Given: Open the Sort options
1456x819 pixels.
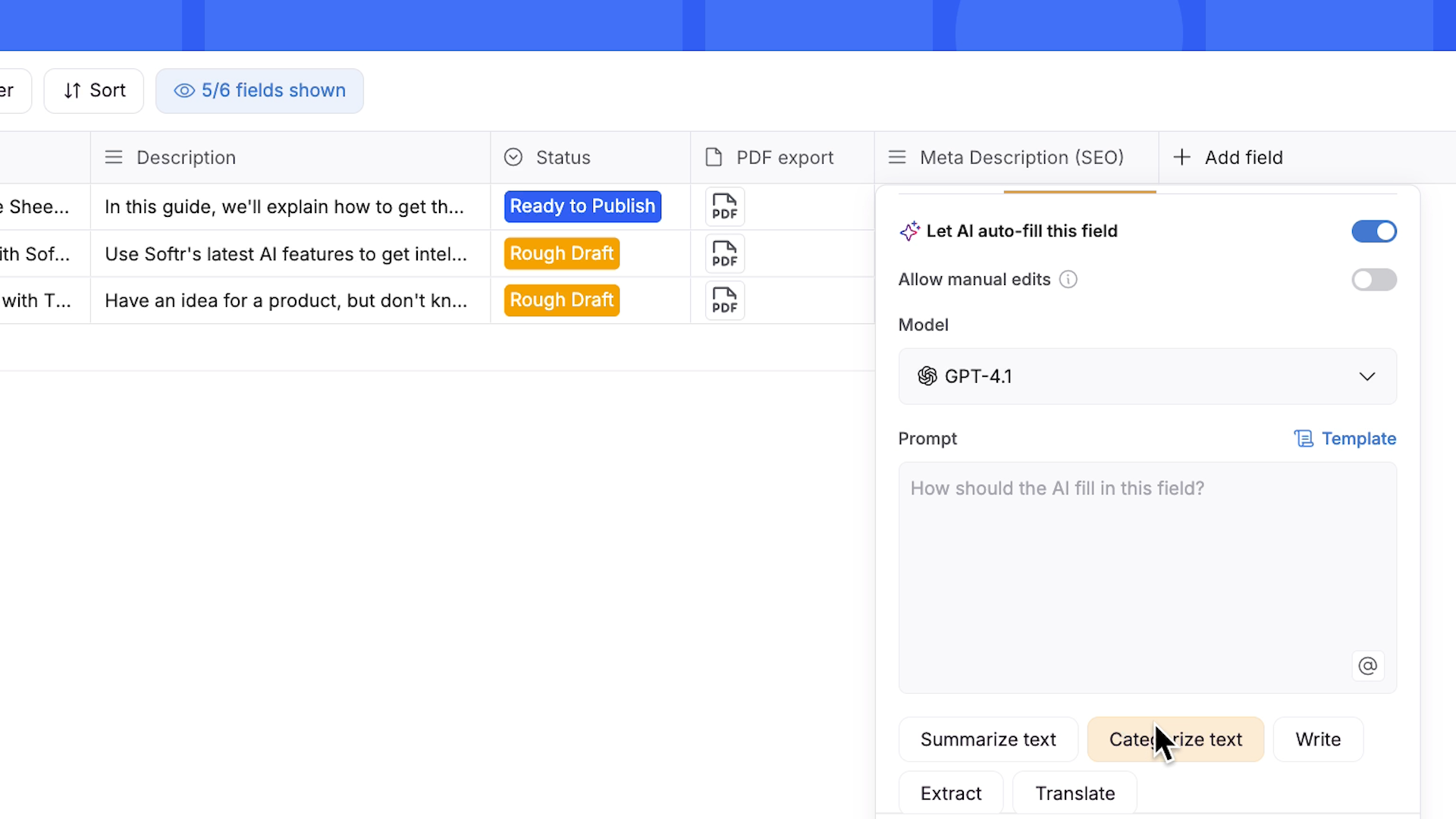Looking at the screenshot, I should [94, 90].
